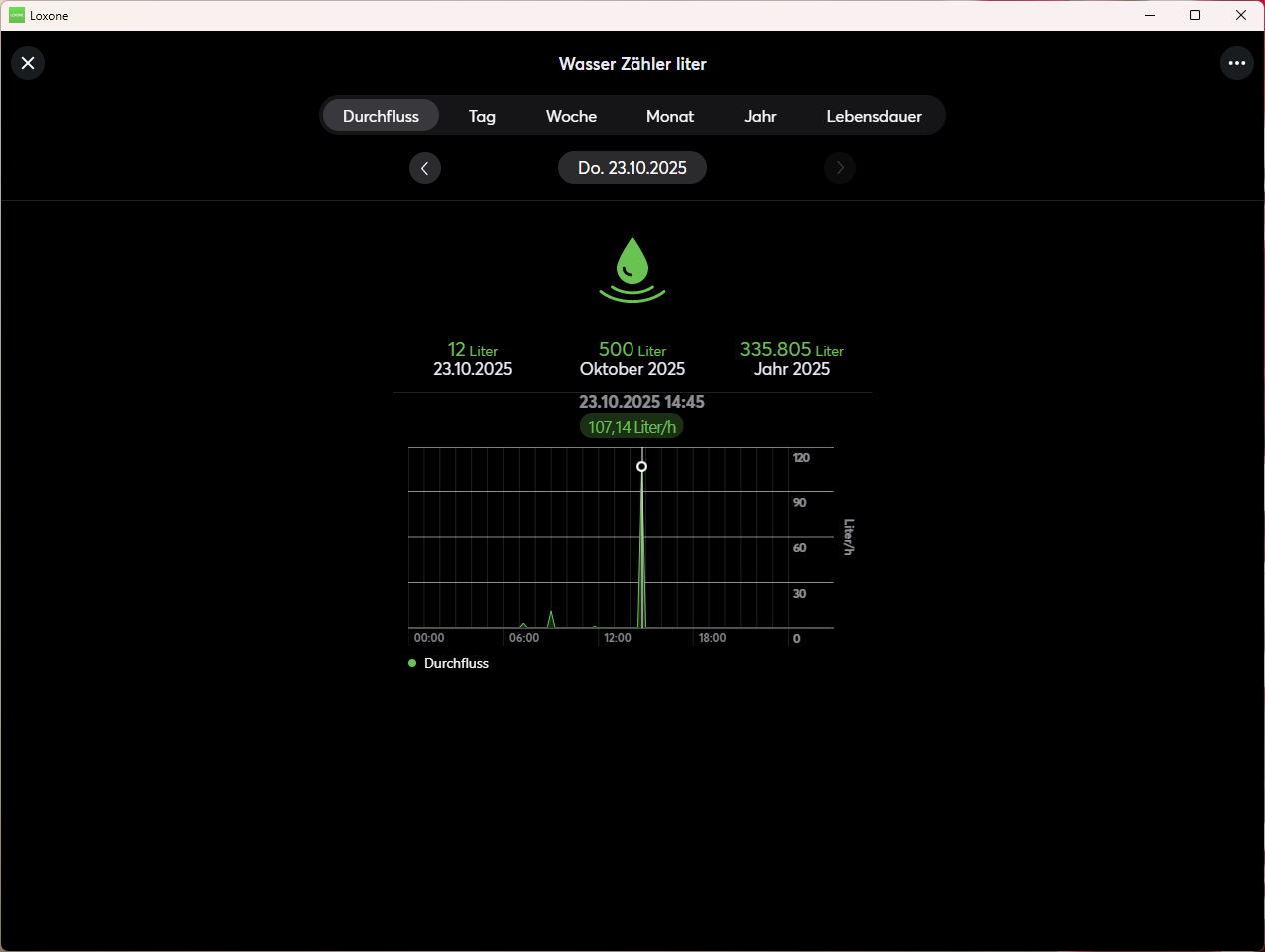This screenshot has width=1265, height=952.
Task: Click the 60 y-axis value
Action: coord(799,548)
